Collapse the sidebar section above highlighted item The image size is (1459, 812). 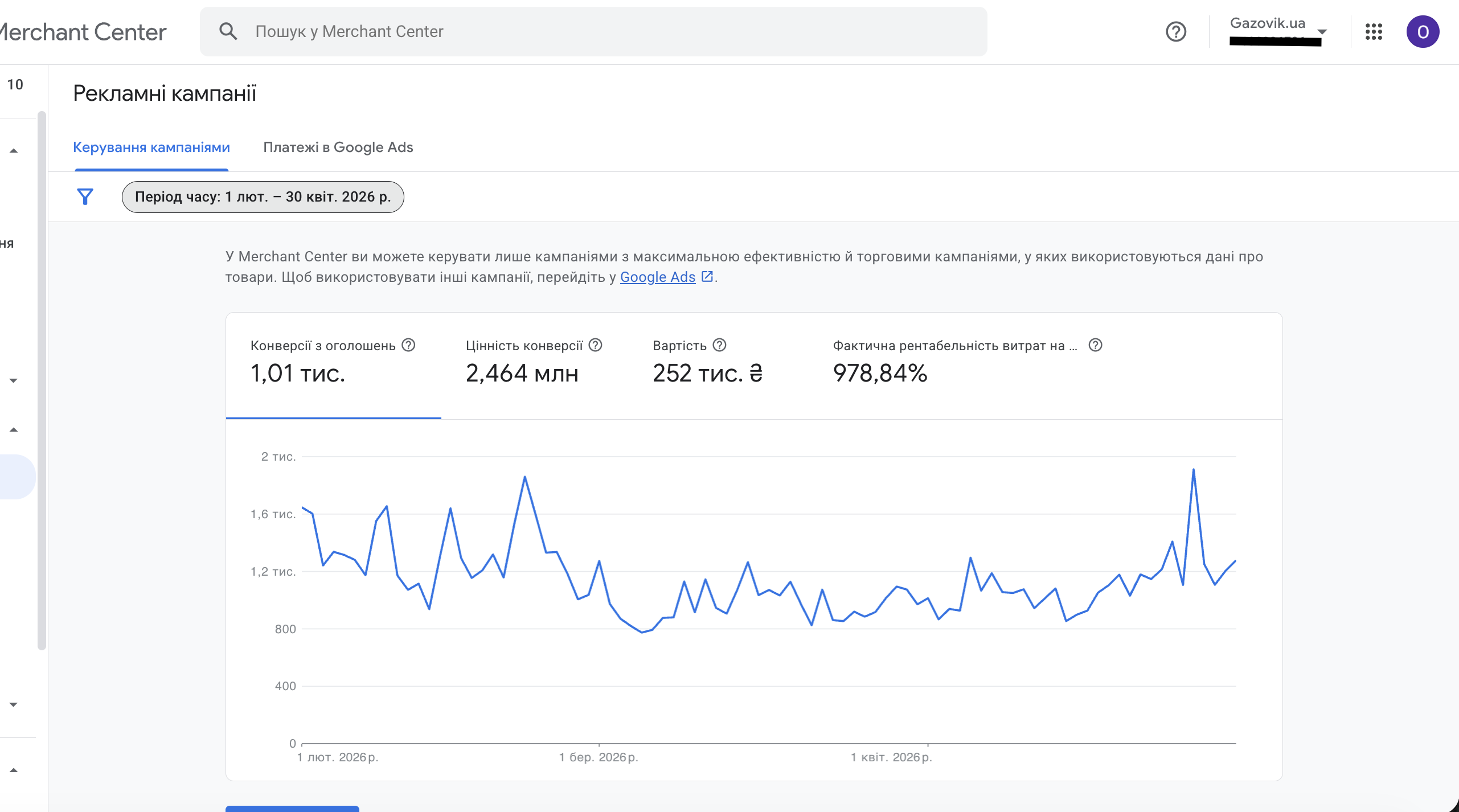coord(14,430)
